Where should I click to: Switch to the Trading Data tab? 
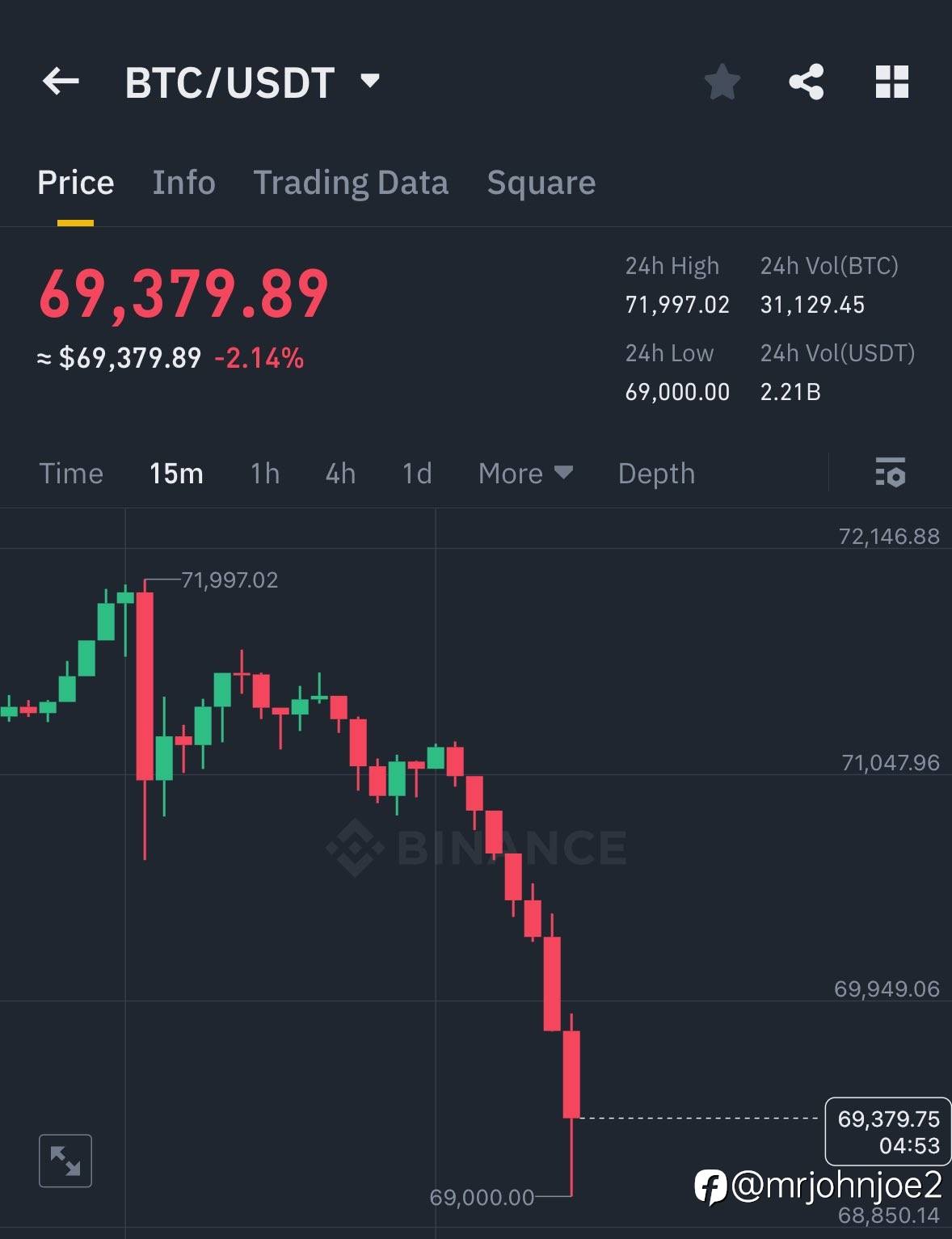tap(351, 183)
